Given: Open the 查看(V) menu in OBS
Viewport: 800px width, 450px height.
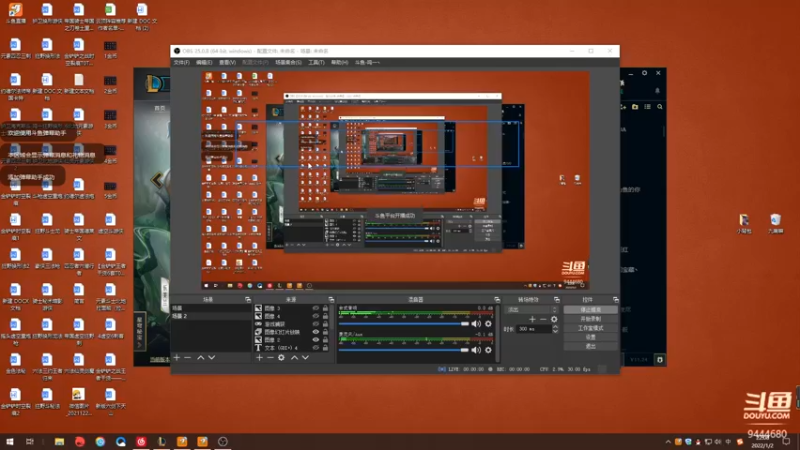Looking at the screenshot, I should (228, 62).
